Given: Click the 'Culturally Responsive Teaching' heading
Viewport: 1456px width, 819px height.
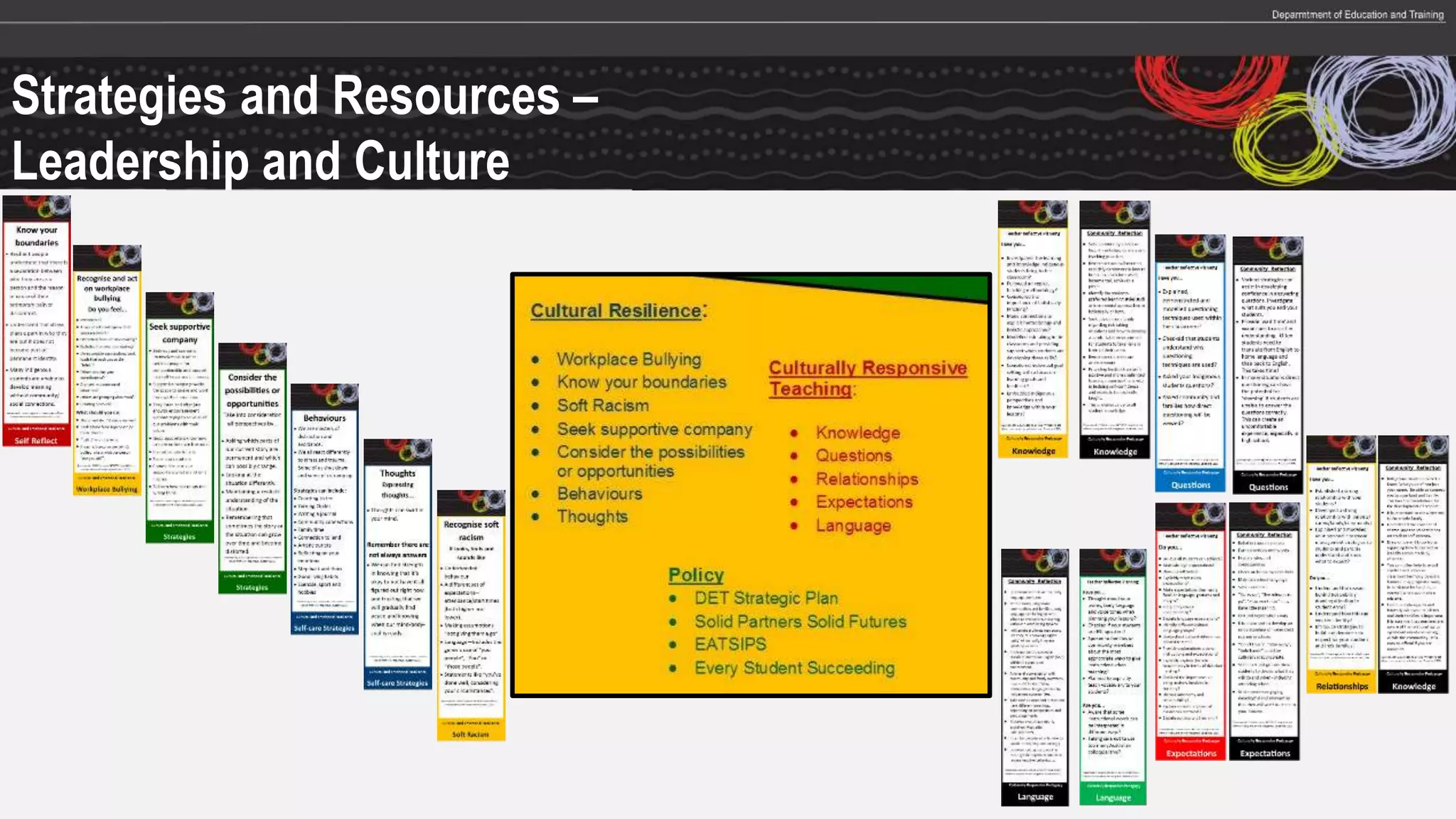Looking at the screenshot, I should (867, 378).
